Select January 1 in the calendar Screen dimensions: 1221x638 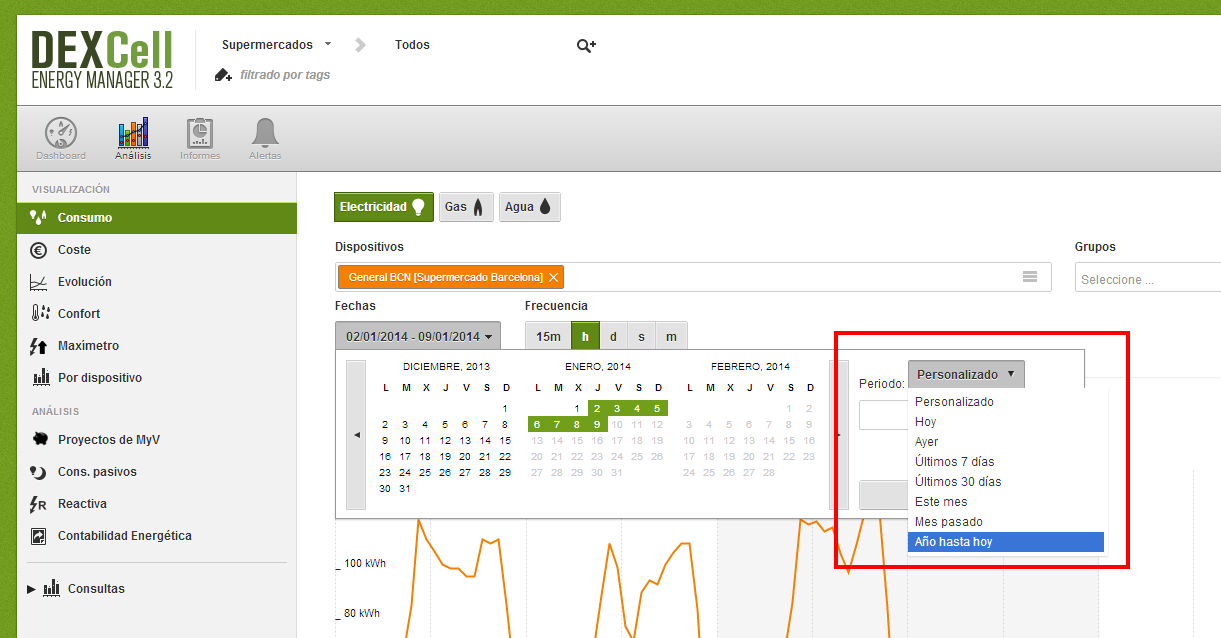[x=578, y=408]
